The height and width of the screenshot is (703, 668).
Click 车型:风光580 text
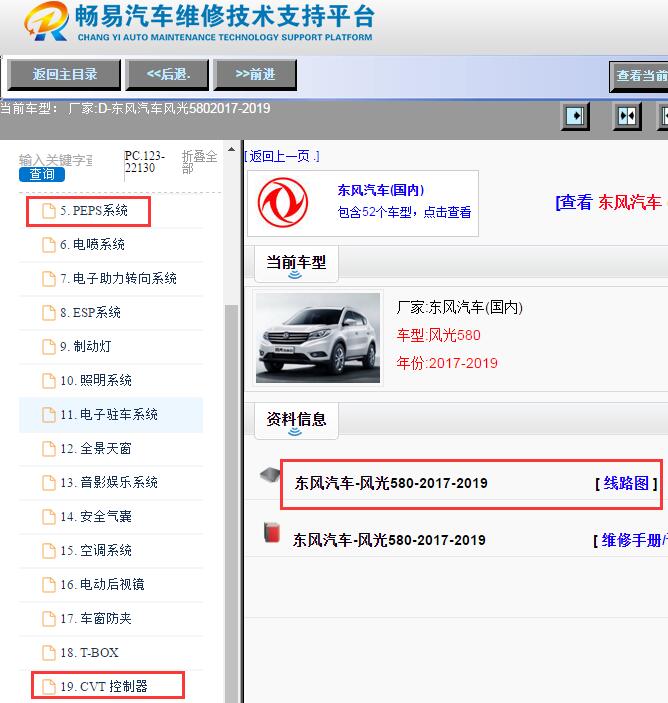[x=438, y=335]
